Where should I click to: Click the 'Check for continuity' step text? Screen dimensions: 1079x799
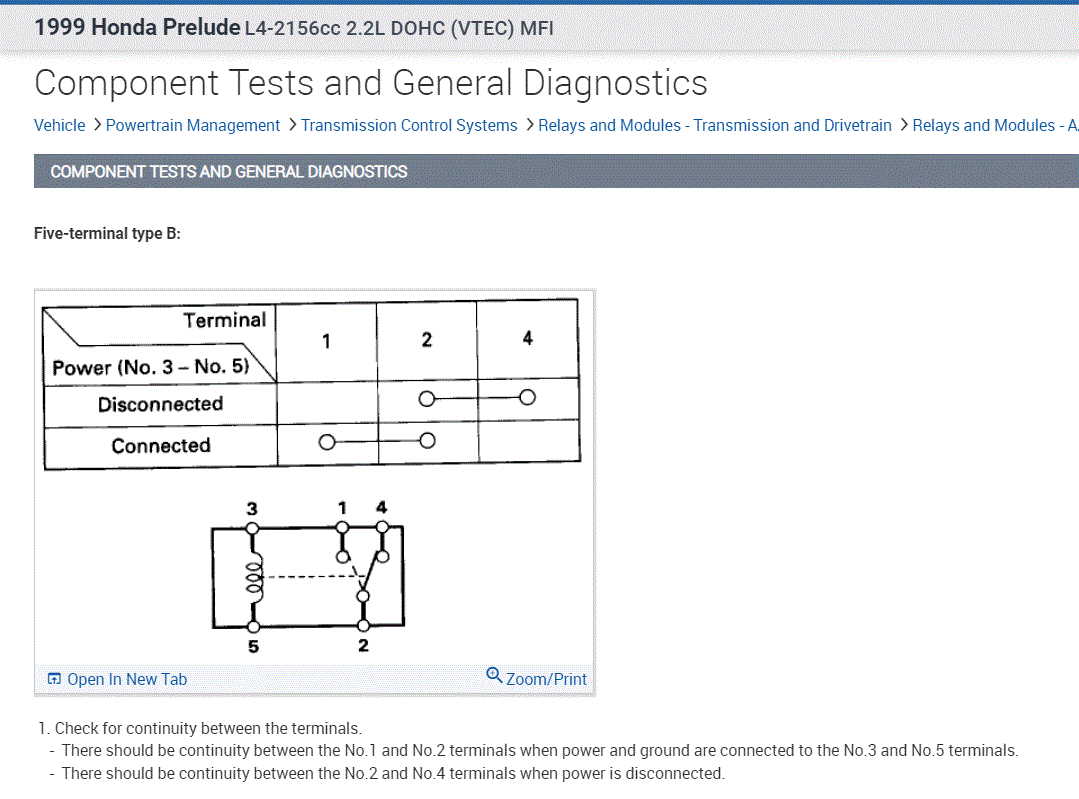(x=208, y=728)
